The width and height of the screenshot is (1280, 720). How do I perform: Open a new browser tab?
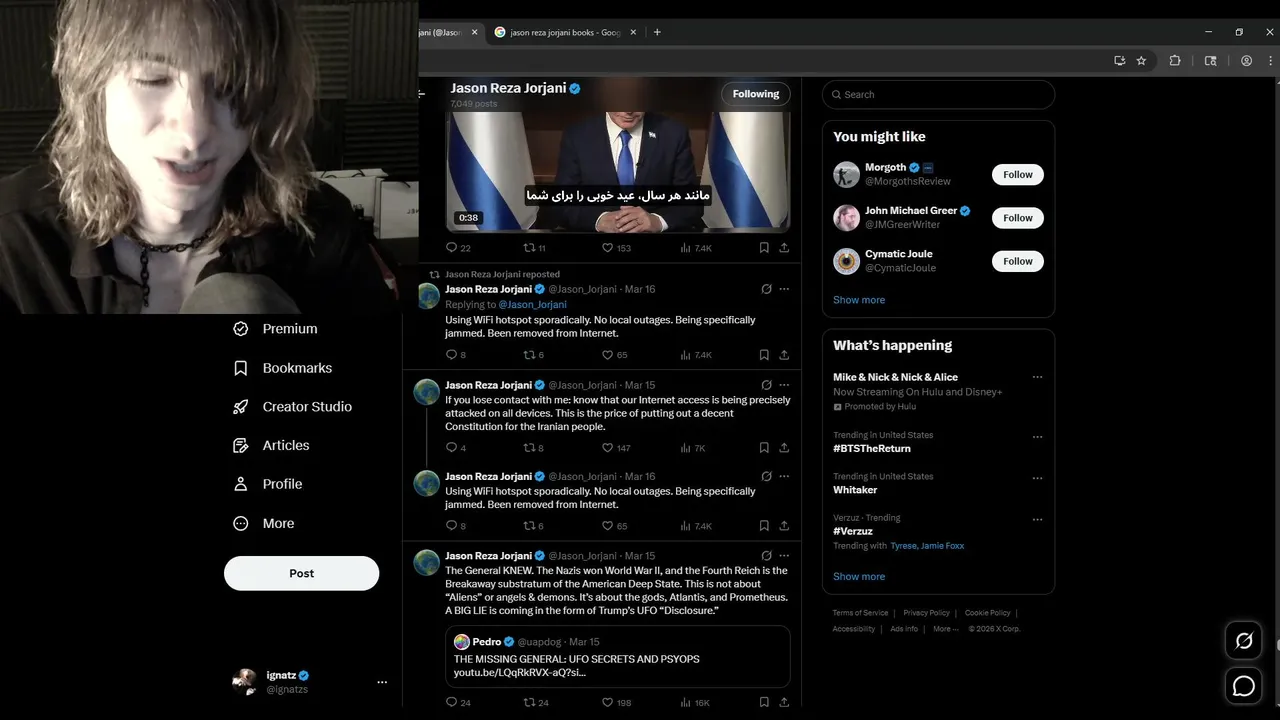point(657,32)
